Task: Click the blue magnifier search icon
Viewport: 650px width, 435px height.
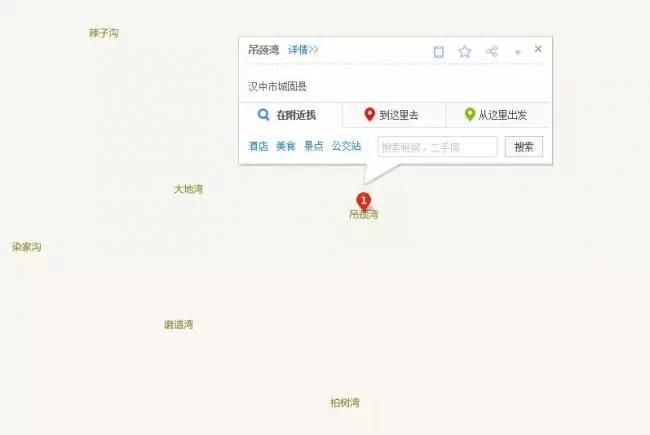Action: [x=263, y=114]
